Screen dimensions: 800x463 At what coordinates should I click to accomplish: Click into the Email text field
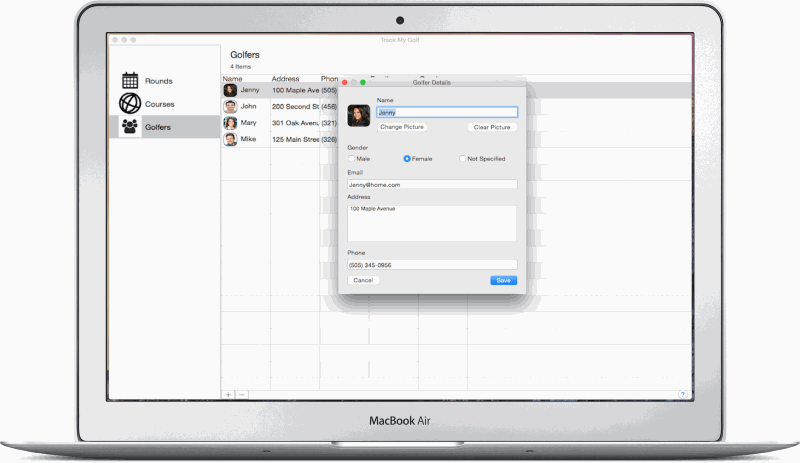pyautogui.click(x=432, y=185)
